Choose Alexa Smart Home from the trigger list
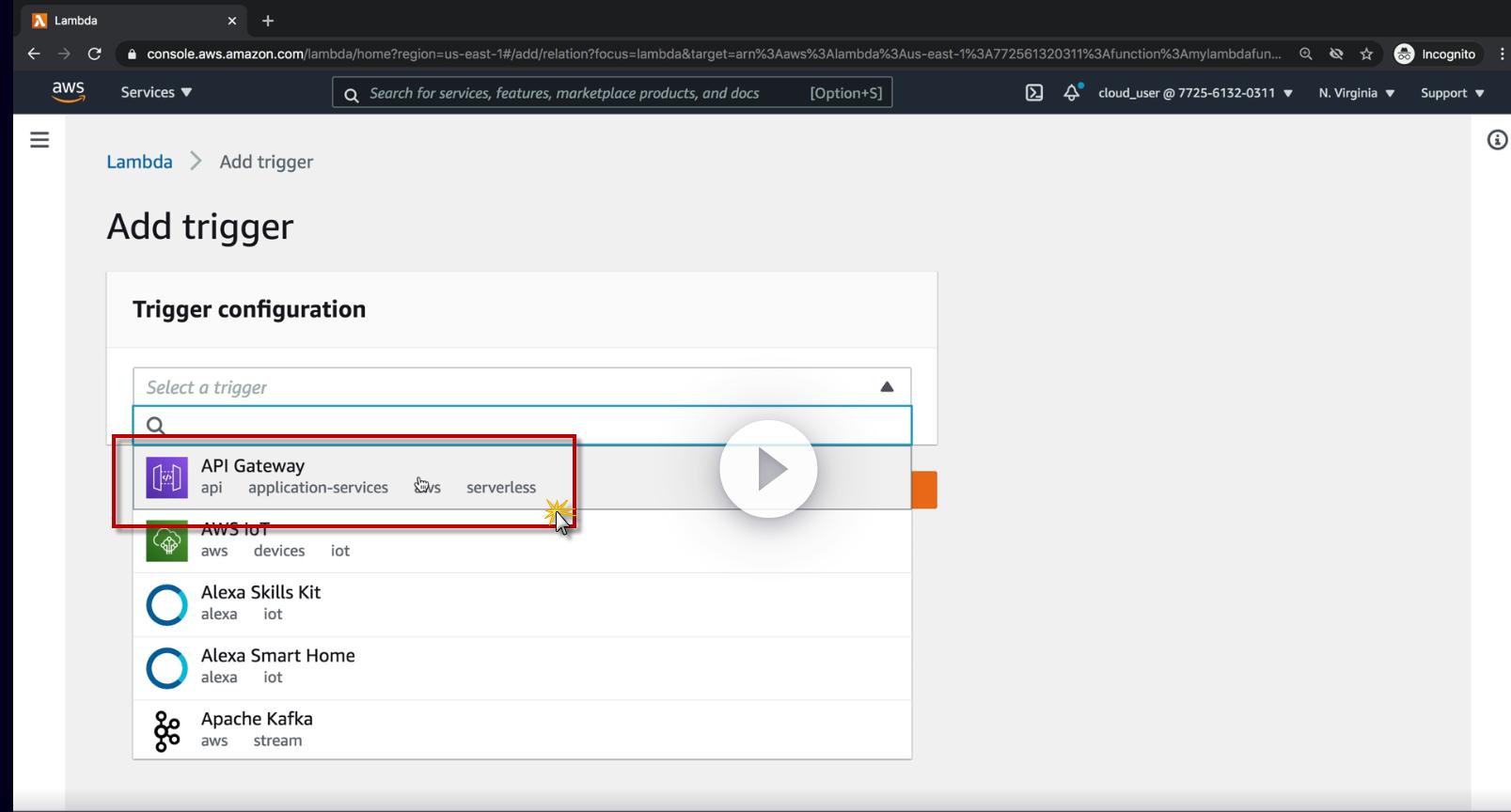The height and width of the screenshot is (812, 1511). pos(522,667)
